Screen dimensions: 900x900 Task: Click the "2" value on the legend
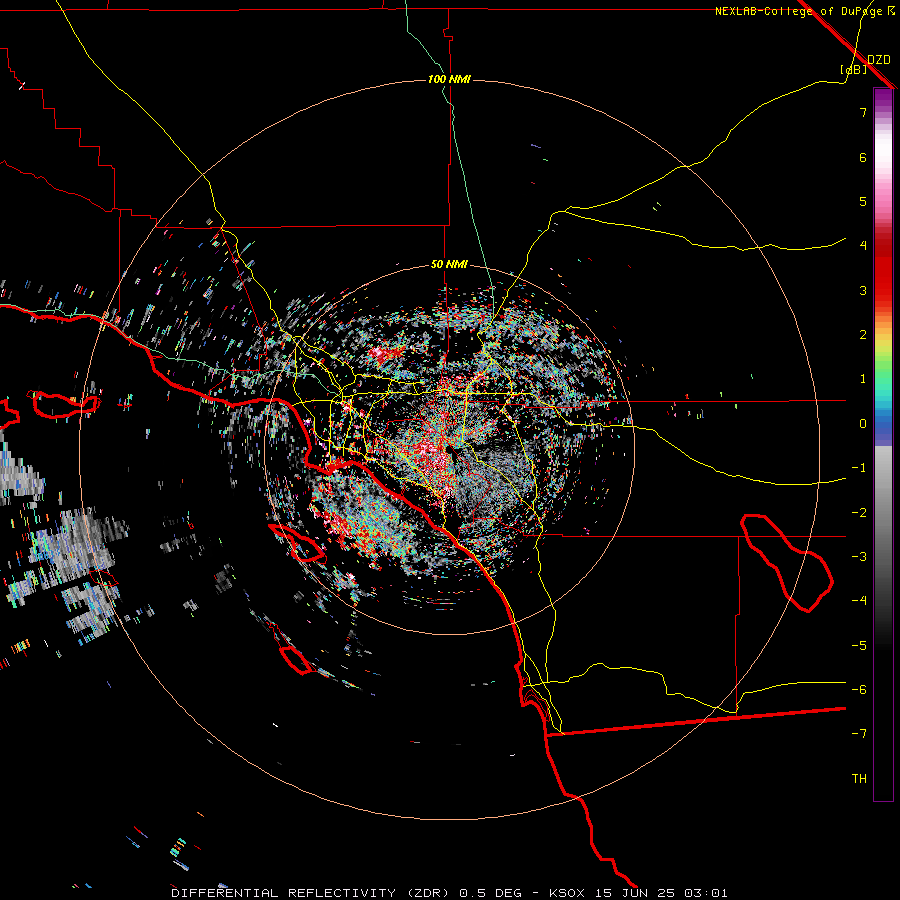[x=863, y=335]
